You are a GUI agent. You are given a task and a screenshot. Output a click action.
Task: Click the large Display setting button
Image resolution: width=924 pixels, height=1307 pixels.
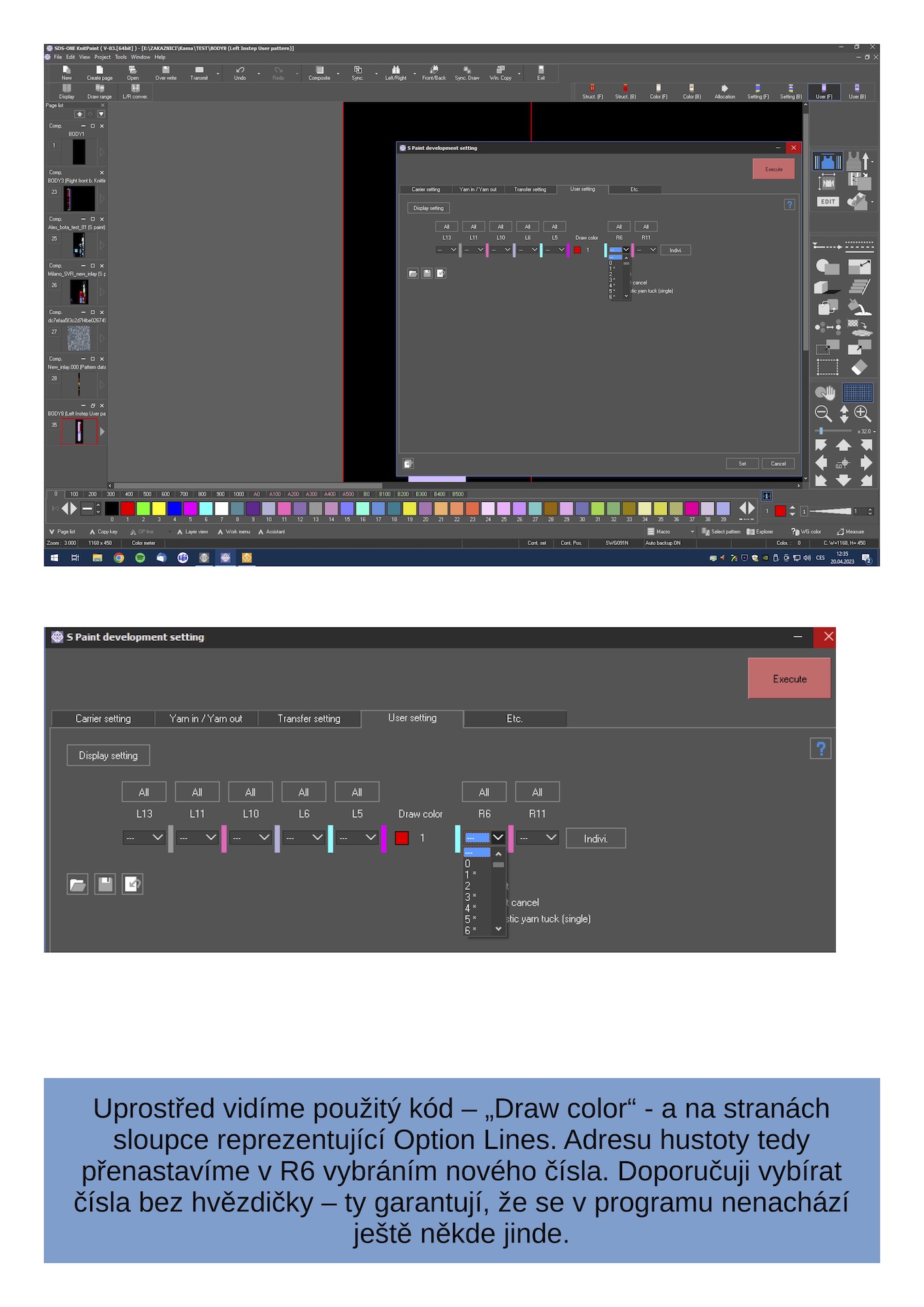click(x=108, y=755)
